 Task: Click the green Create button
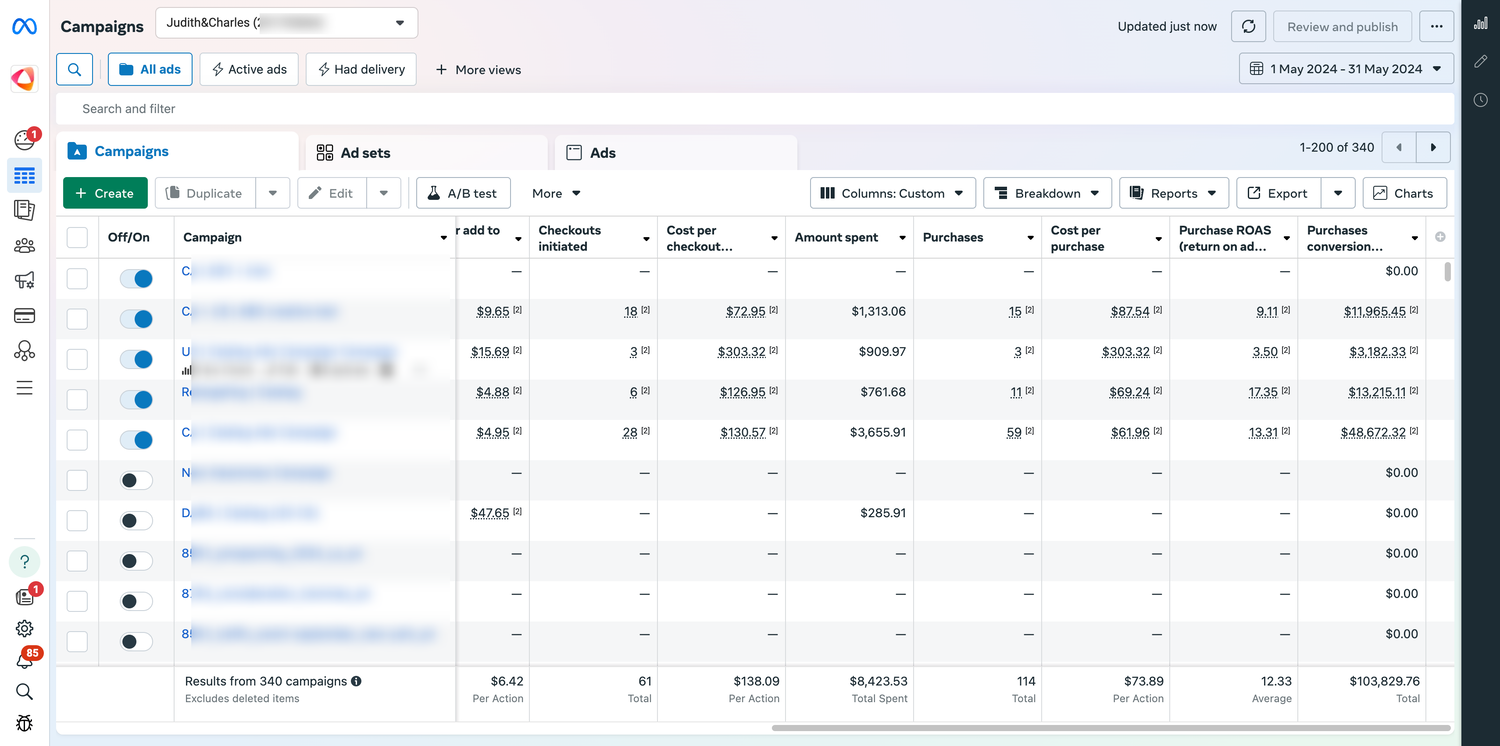pos(105,193)
